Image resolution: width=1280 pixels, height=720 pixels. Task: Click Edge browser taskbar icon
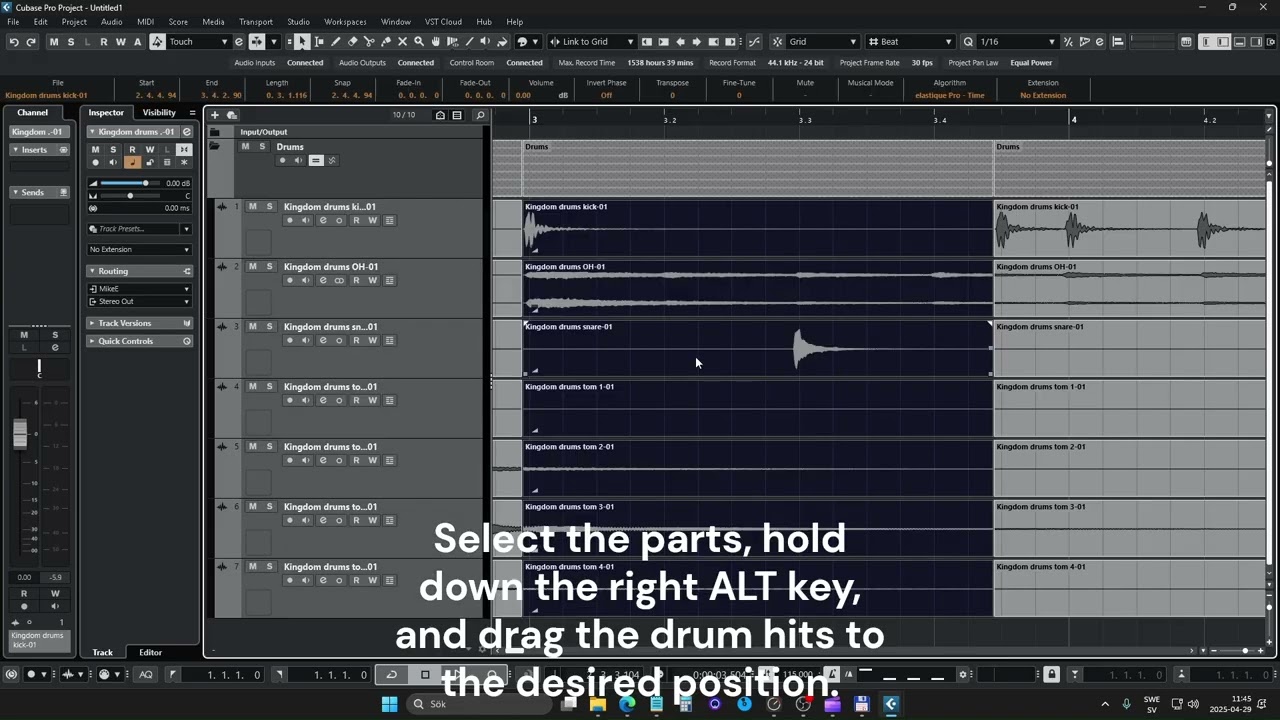pyautogui.click(x=627, y=704)
